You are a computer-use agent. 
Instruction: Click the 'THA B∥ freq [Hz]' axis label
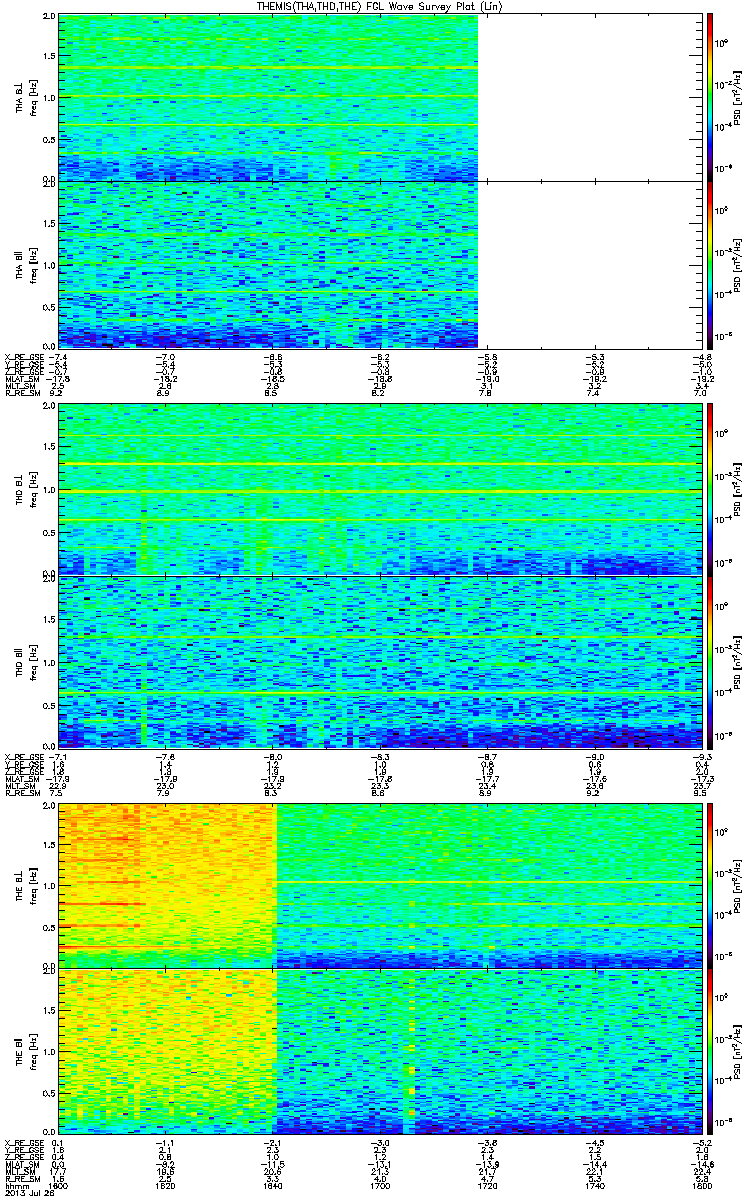click(25, 265)
